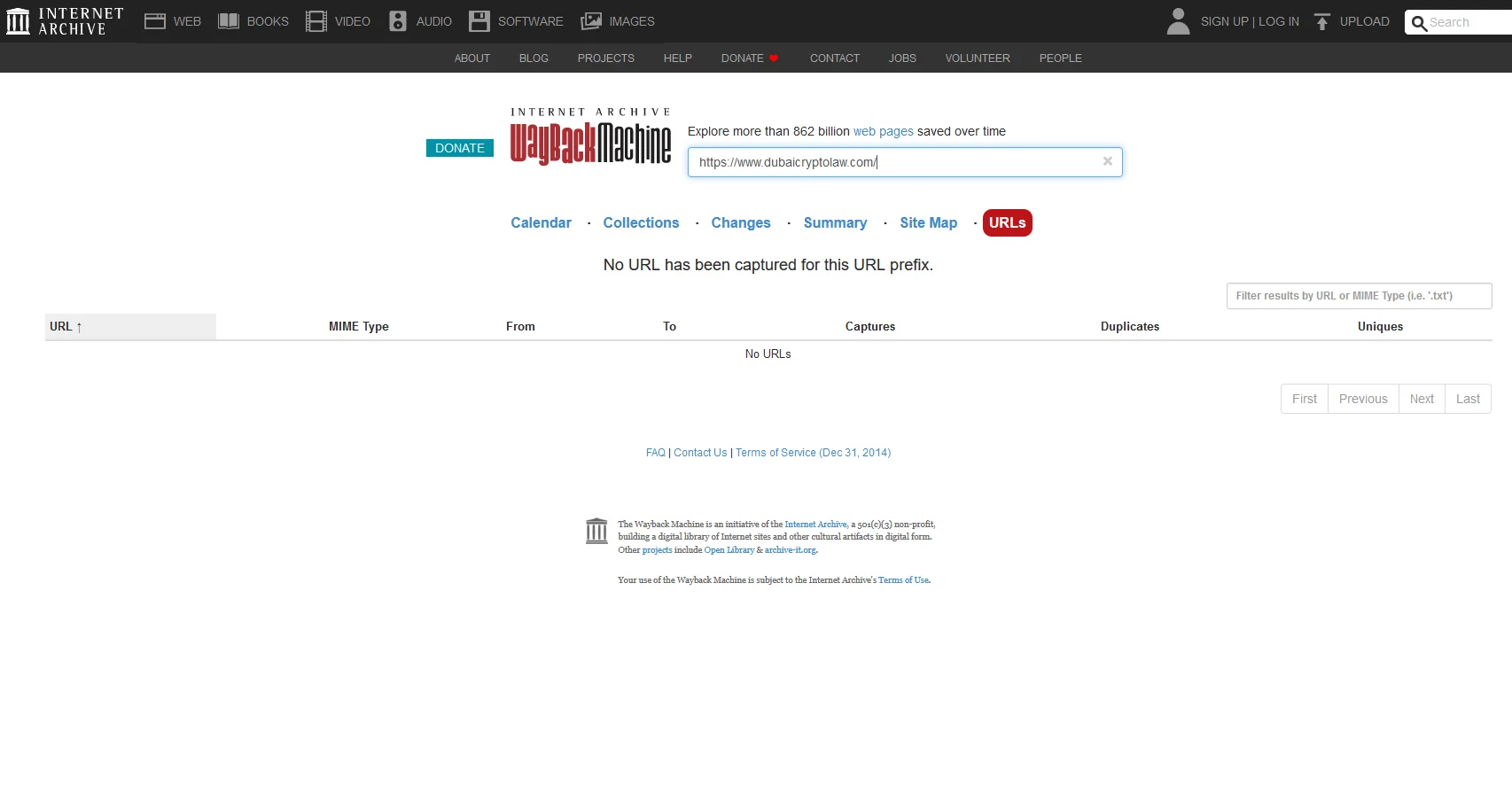Open the footer Internet Archive link
Viewport: 1512px width, 801px height.
pyautogui.click(x=815, y=525)
